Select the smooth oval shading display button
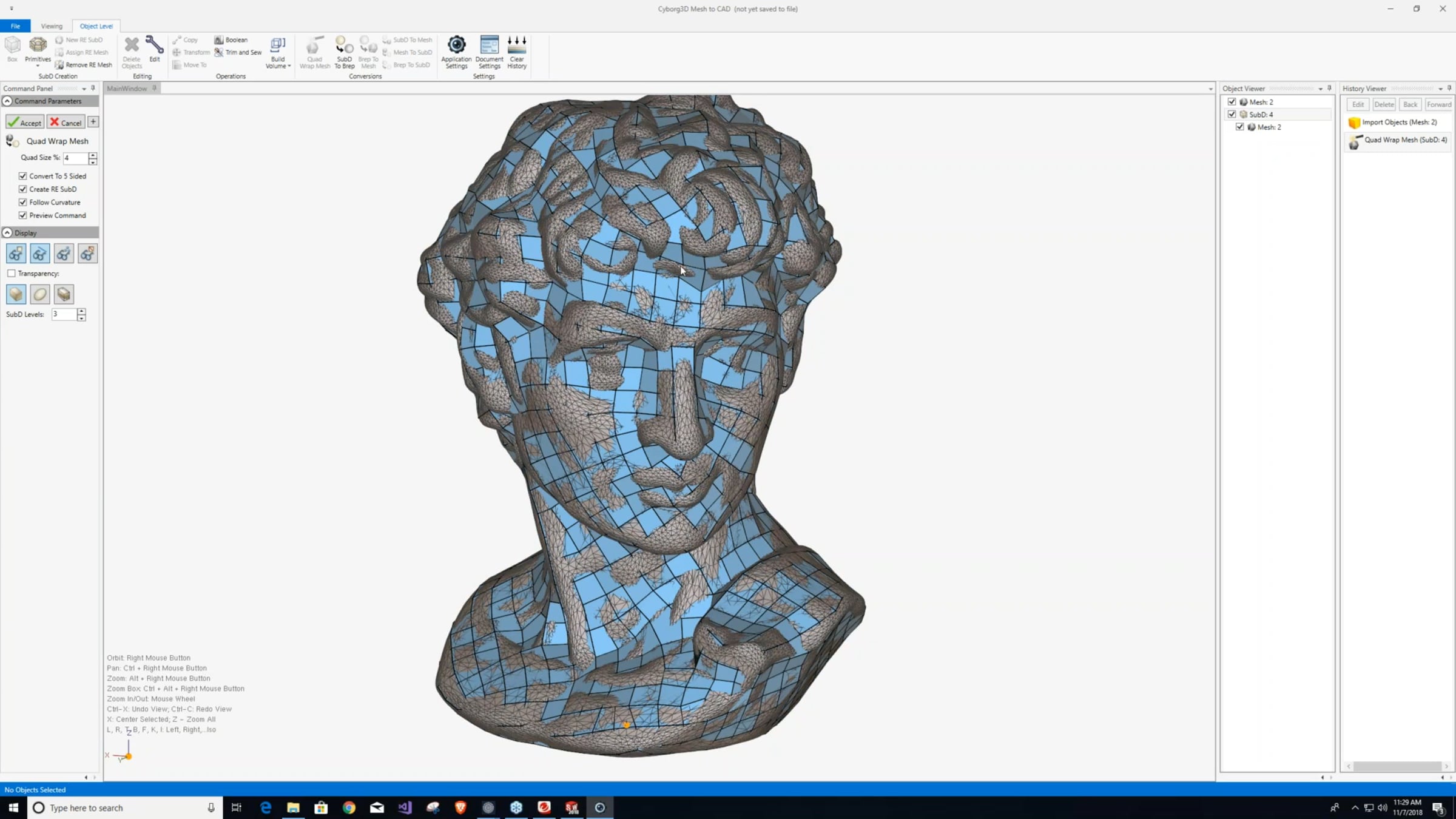This screenshot has width=1456, height=819. [40, 294]
